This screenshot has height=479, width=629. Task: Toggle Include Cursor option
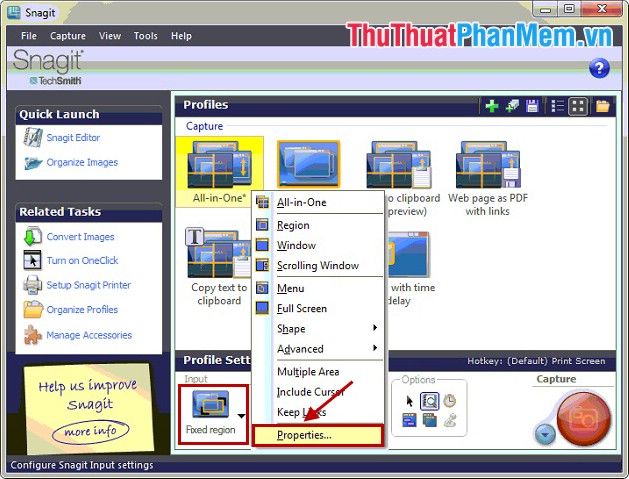click(x=319, y=392)
